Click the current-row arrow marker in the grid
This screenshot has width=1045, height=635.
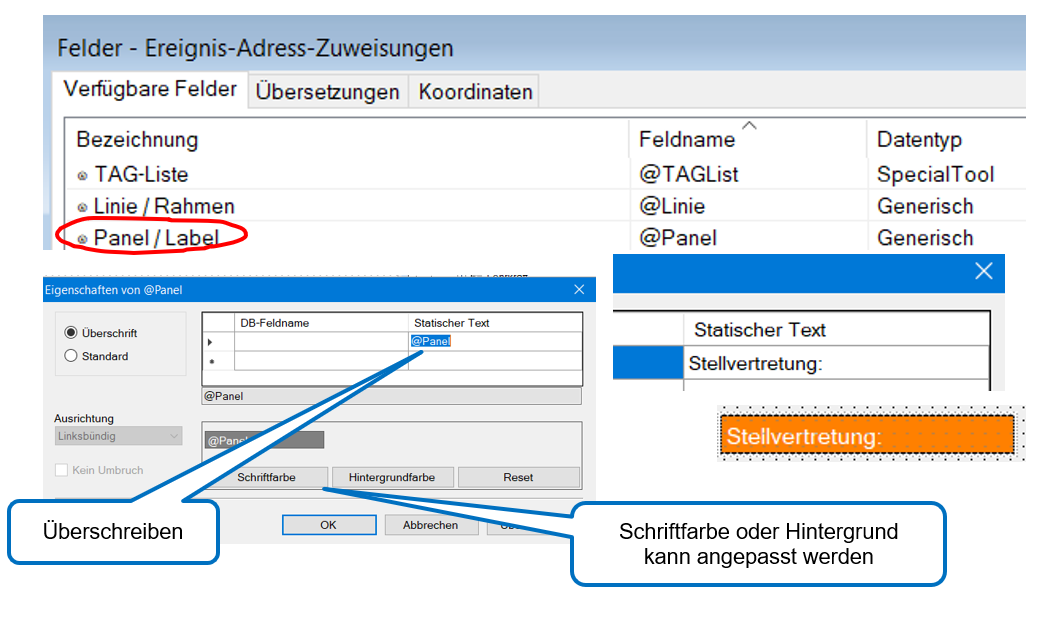(211, 342)
